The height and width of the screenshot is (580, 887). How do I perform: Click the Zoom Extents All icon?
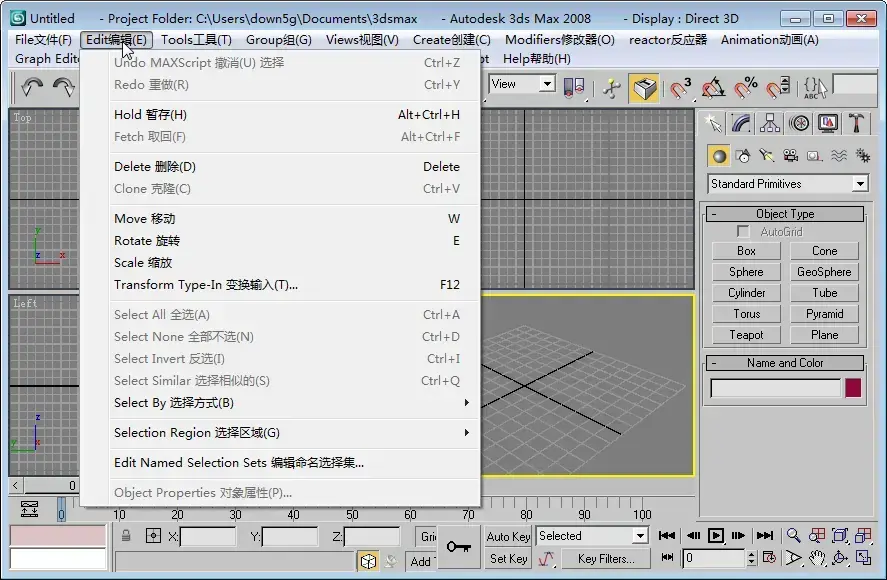(x=863, y=536)
